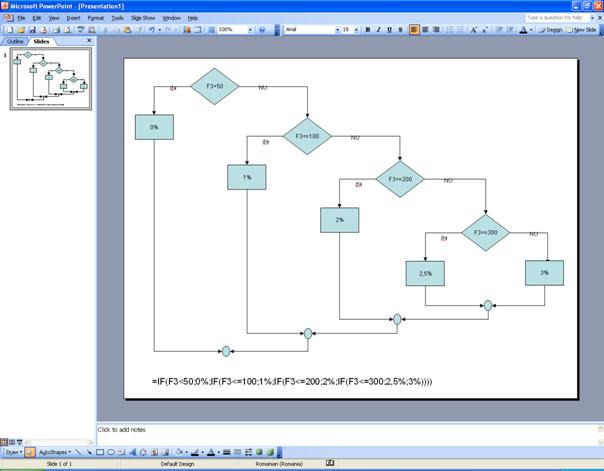Open the Slide Show menu
604x471 pixels.
(142, 18)
